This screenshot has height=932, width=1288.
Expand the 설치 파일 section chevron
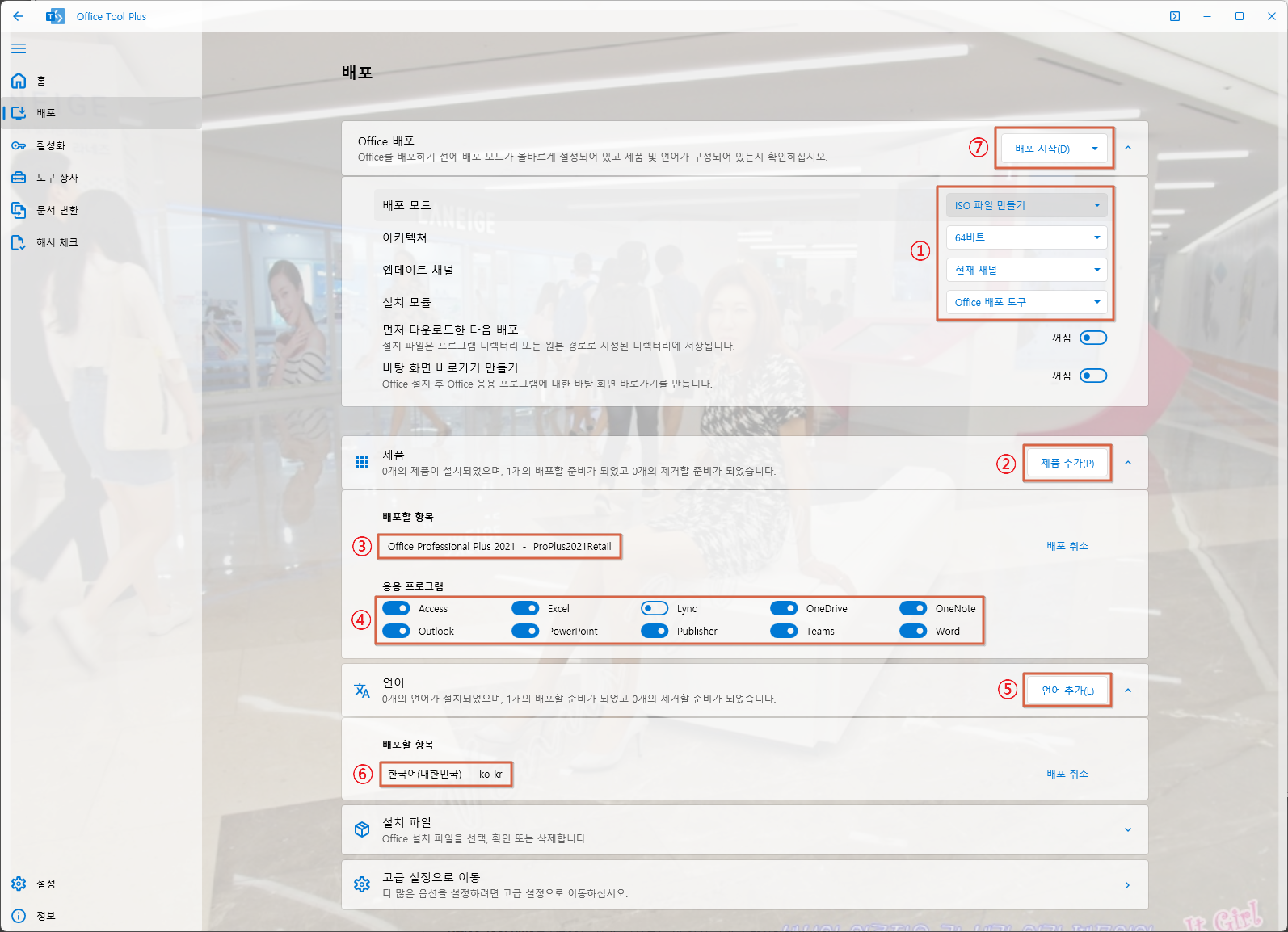click(x=1128, y=830)
